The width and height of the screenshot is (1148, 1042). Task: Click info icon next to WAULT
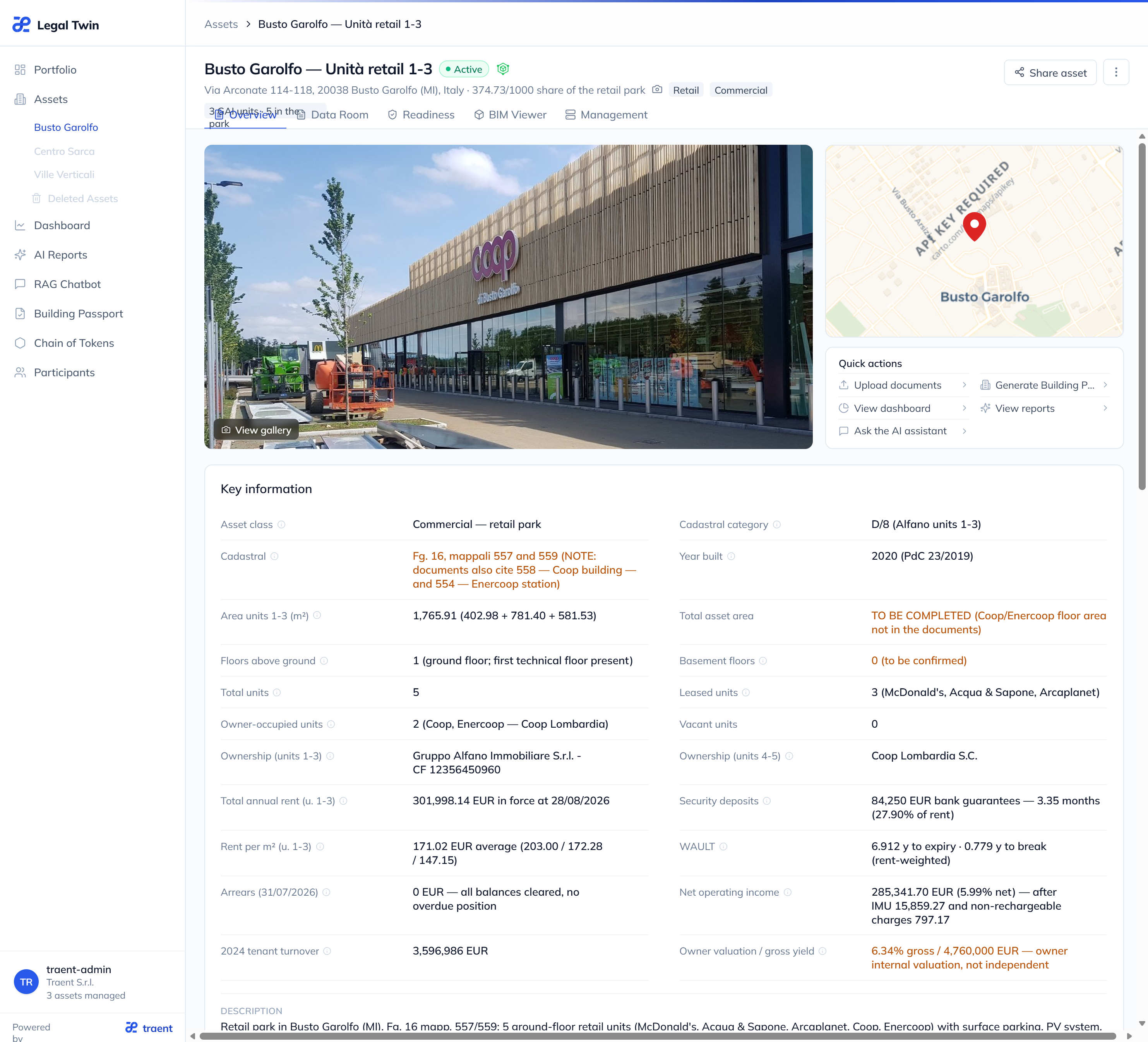click(723, 847)
